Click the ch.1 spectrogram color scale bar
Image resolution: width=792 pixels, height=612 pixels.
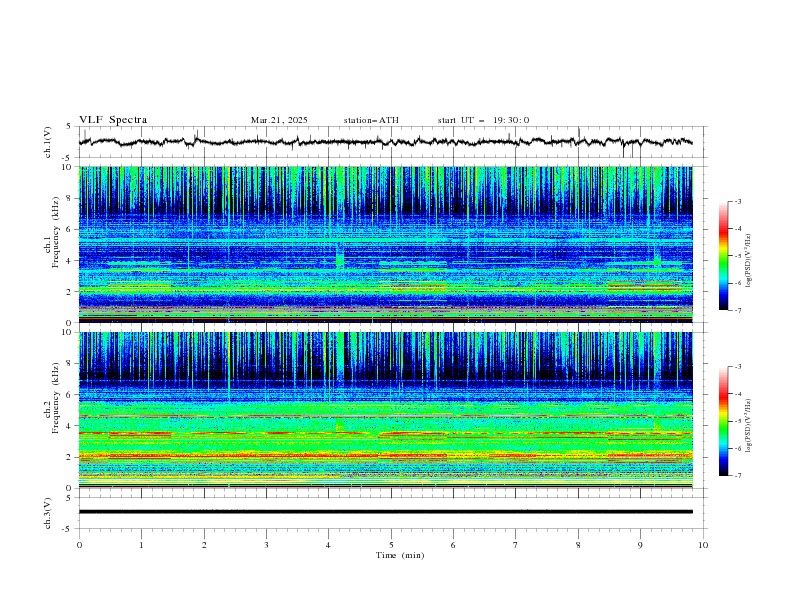point(723,255)
